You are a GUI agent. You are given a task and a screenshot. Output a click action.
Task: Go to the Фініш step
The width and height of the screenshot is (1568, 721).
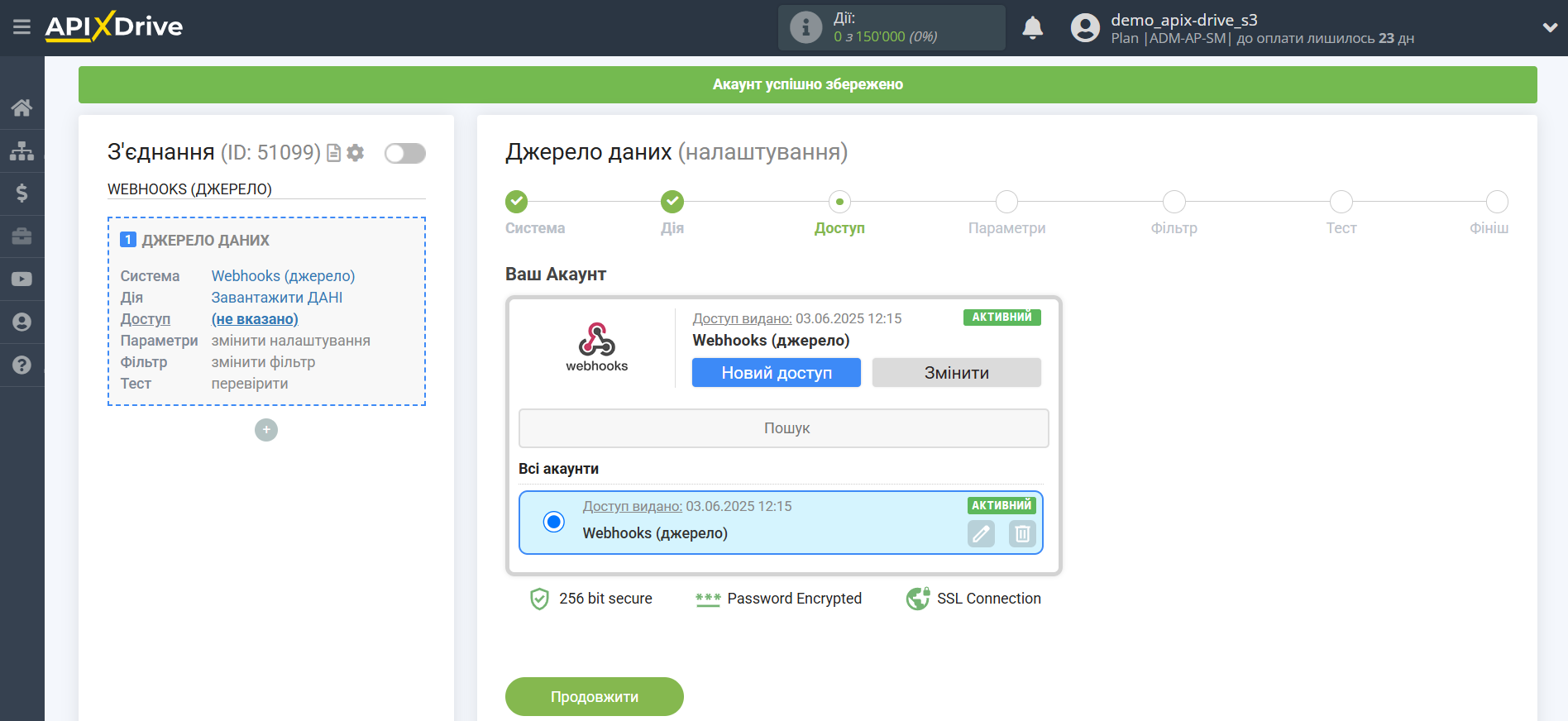click(x=1497, y=201)
